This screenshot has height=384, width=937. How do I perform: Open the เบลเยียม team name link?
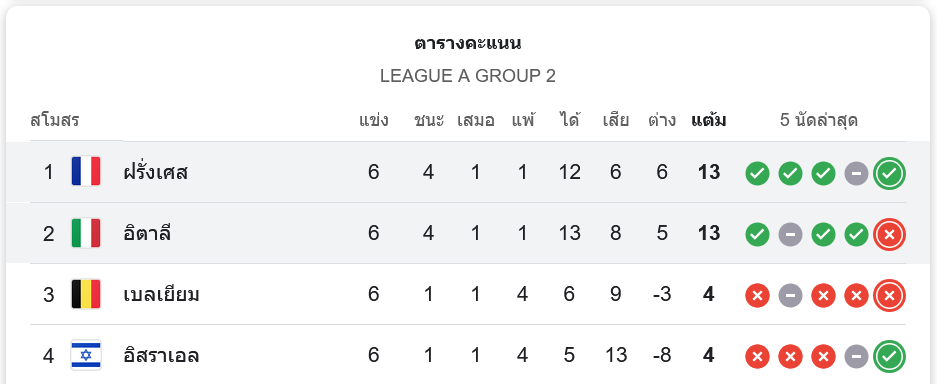pyautogui.click(x=161, y=295)
